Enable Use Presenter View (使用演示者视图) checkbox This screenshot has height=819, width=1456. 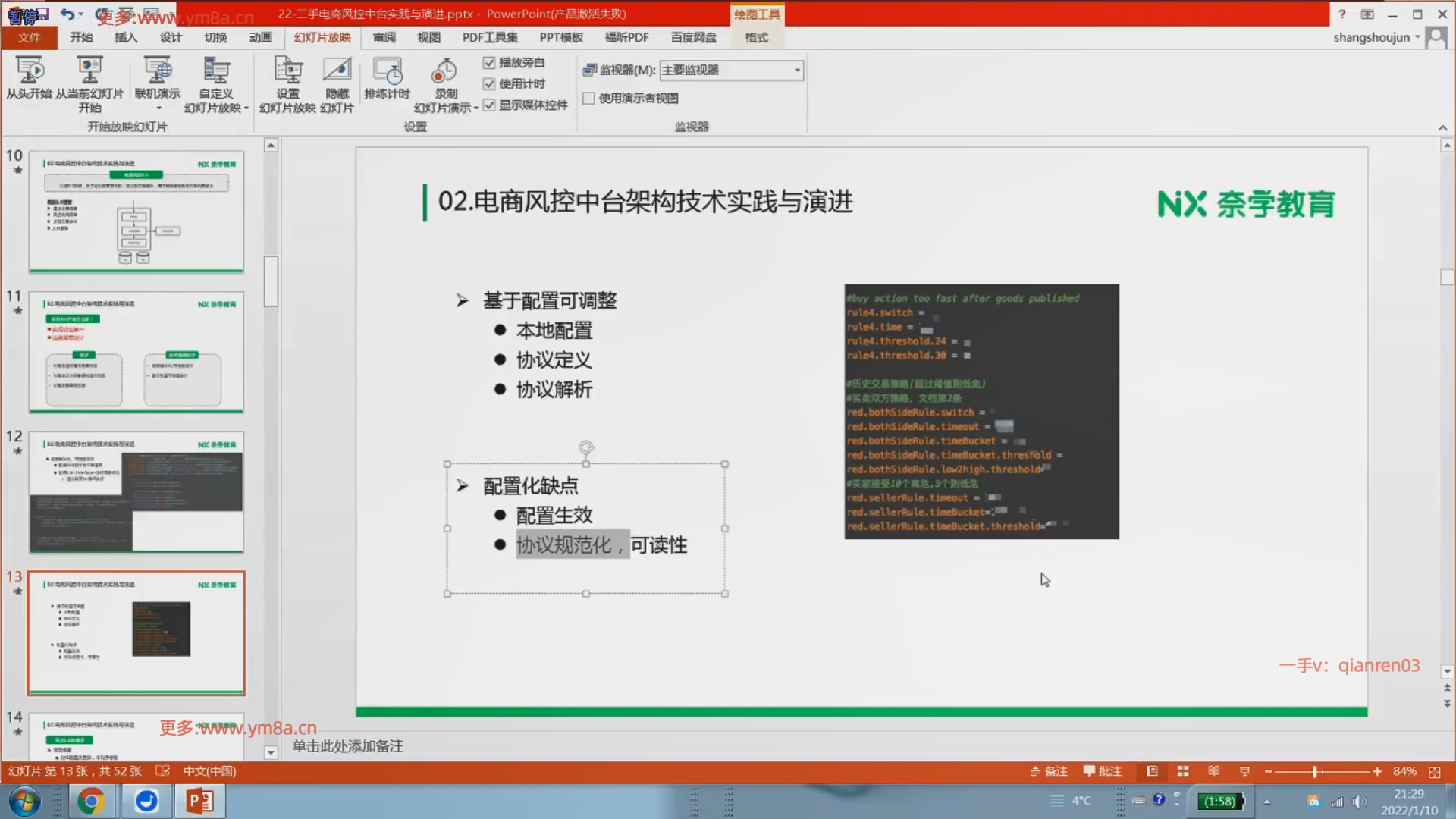(x=588, y=99)
